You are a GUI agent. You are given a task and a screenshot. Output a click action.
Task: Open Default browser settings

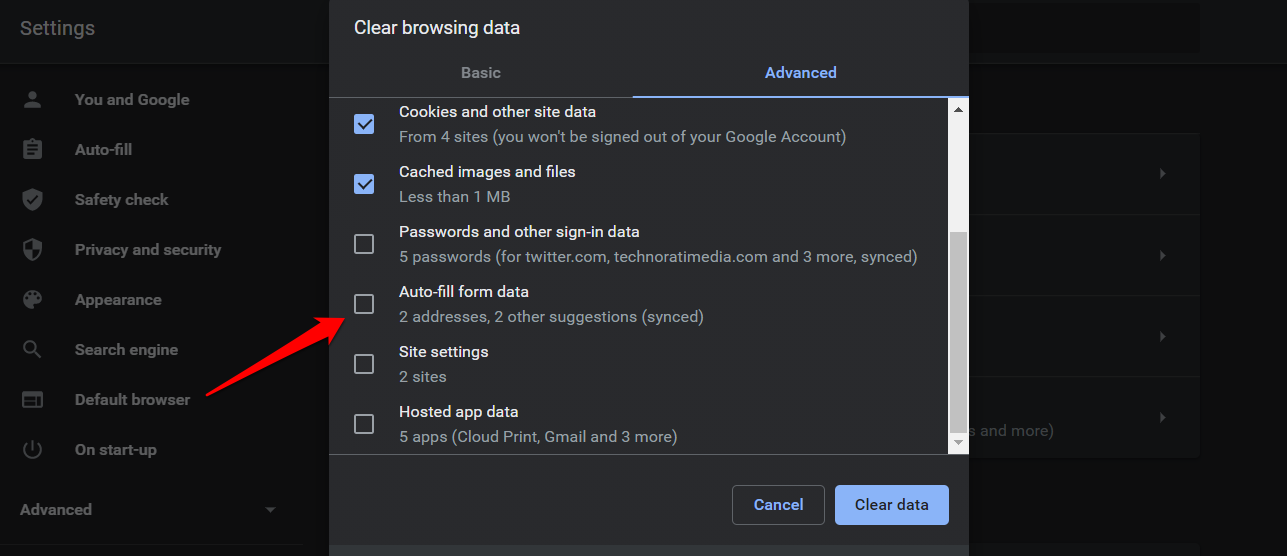[x=132, y=399]
